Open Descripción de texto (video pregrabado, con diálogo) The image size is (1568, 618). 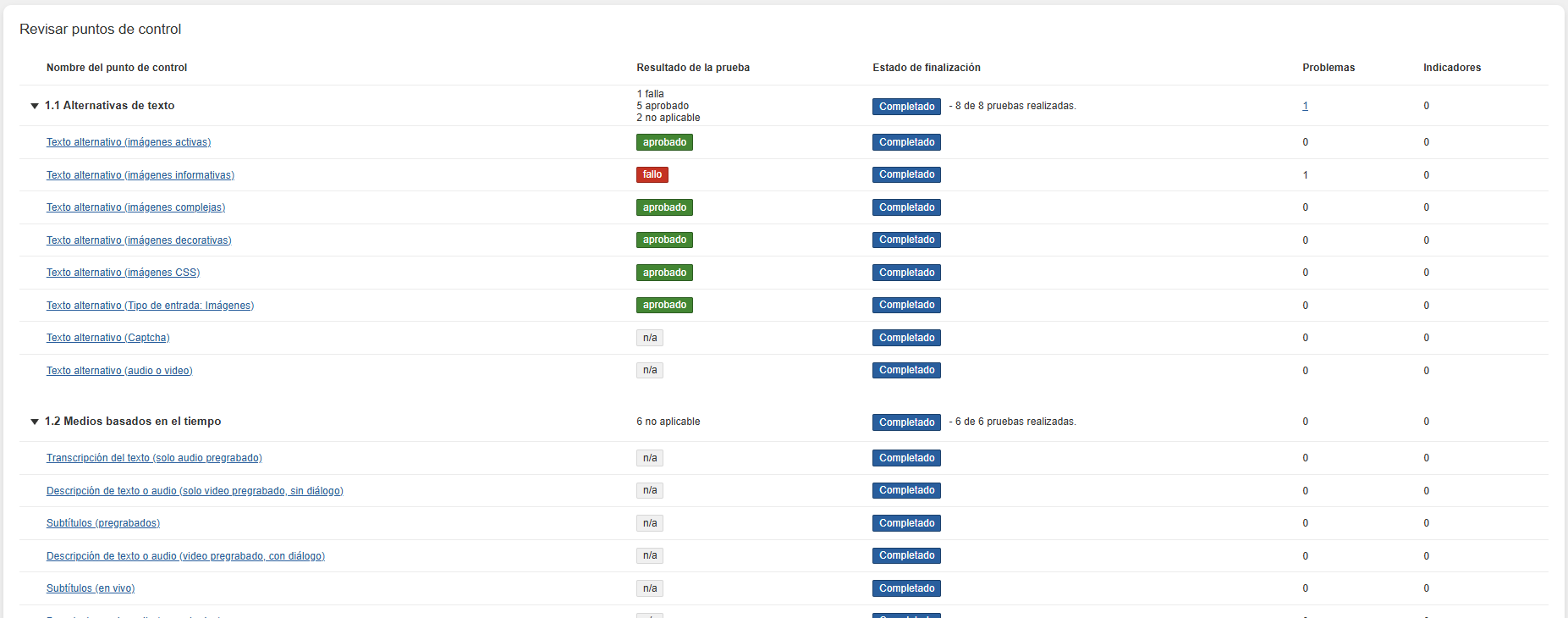(185, 556)
